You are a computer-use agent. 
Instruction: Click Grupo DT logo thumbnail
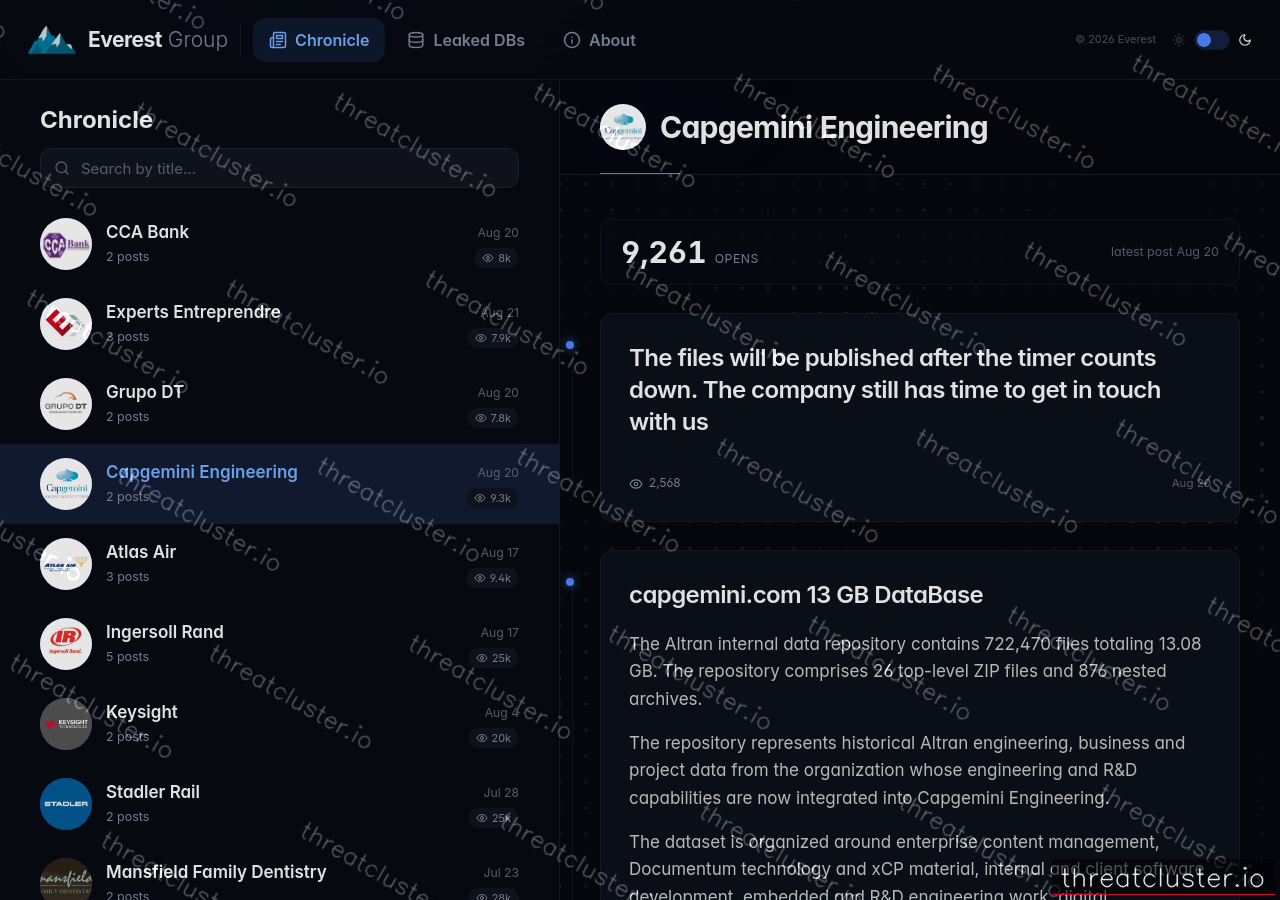[66, 404]
